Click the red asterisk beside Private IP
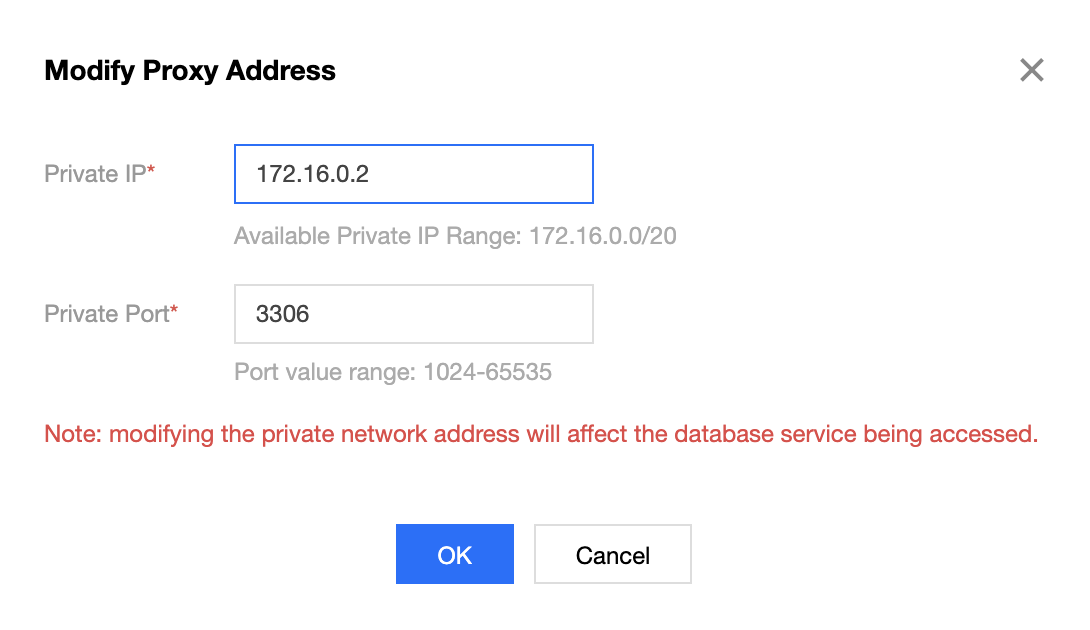 click(x=151, y=173)
